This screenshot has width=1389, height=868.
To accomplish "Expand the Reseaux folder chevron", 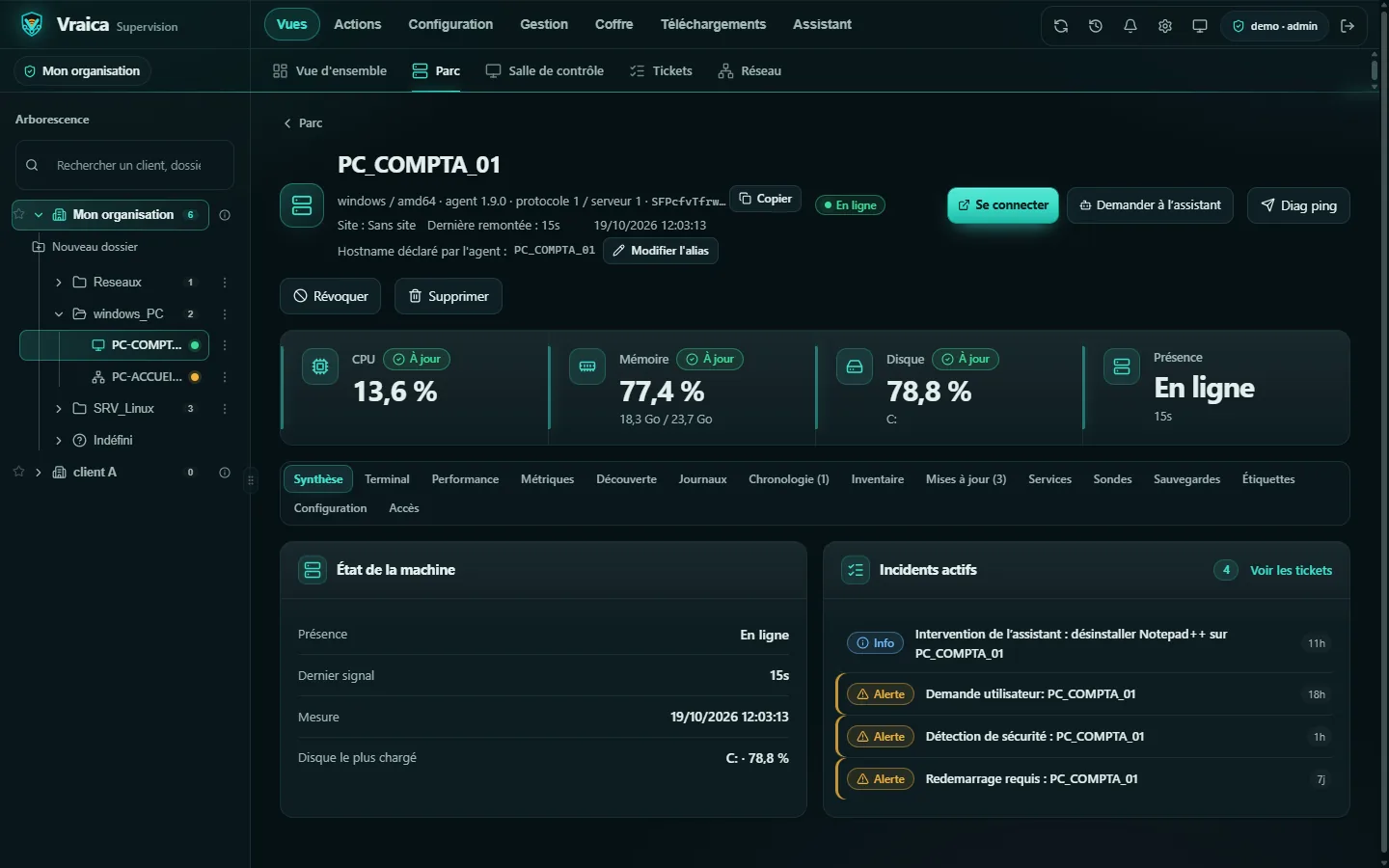I will click(59, 283).
